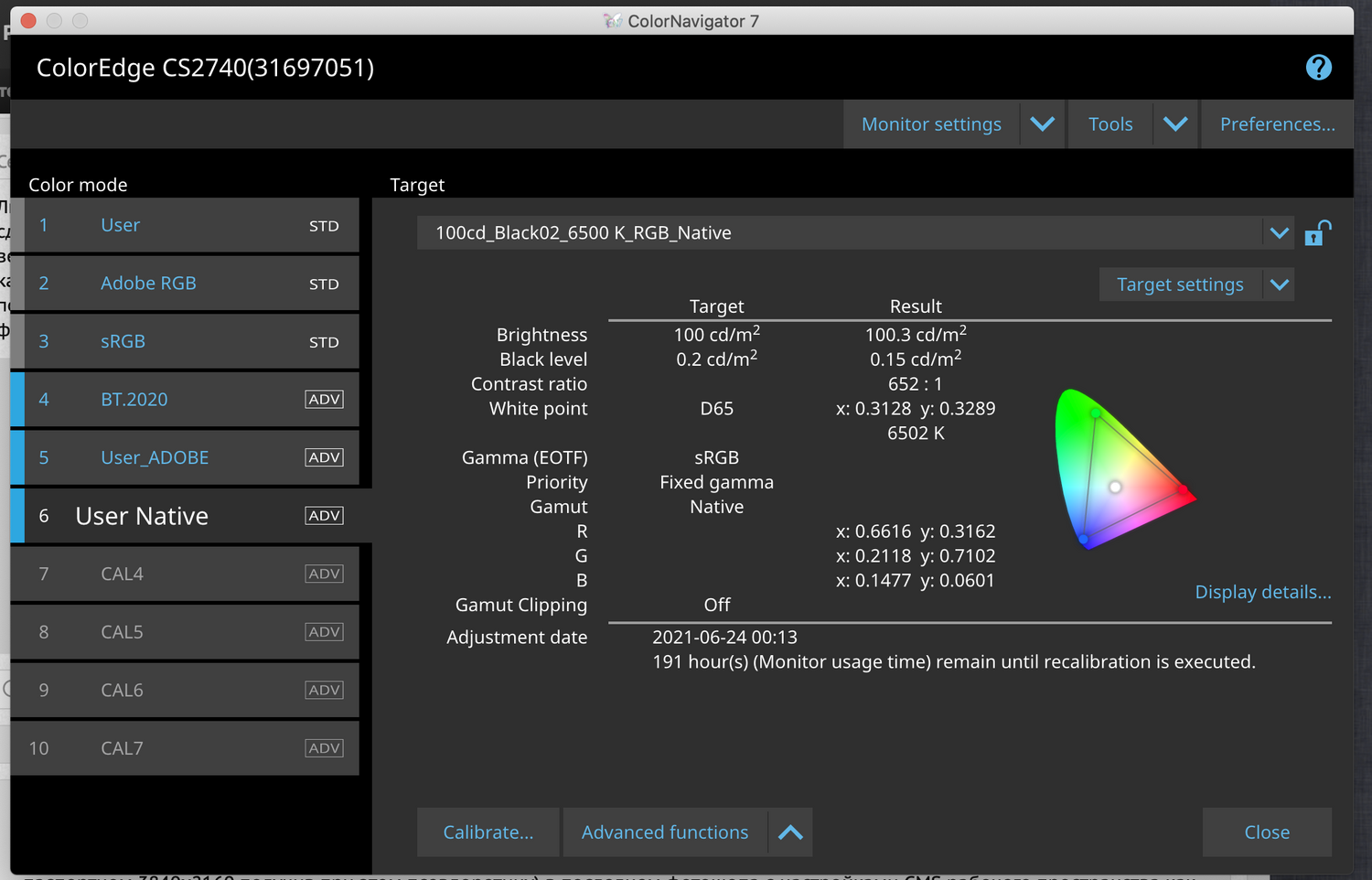Click the ADV badge on BT.2020

(x=325, y=400)
